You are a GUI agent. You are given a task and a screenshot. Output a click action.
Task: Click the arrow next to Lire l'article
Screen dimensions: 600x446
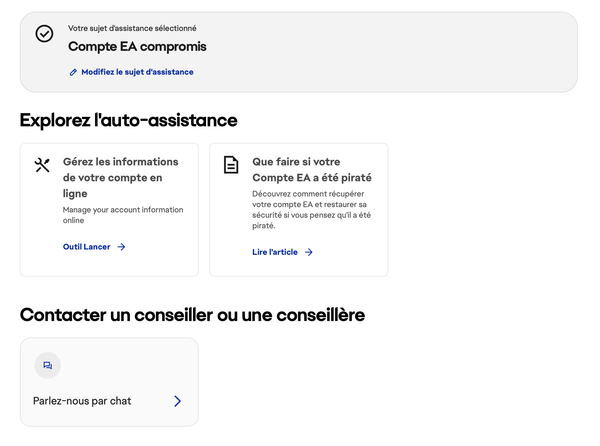coord(309,252)
